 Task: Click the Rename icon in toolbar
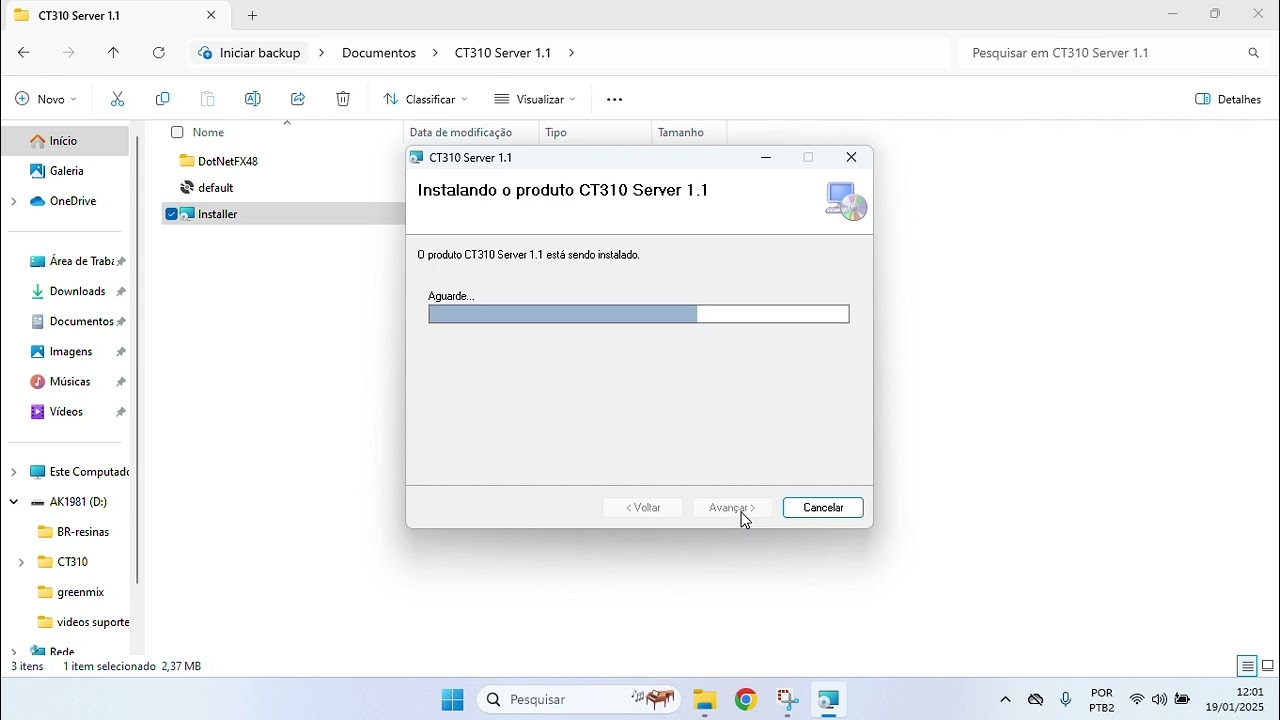coord(253,99)
